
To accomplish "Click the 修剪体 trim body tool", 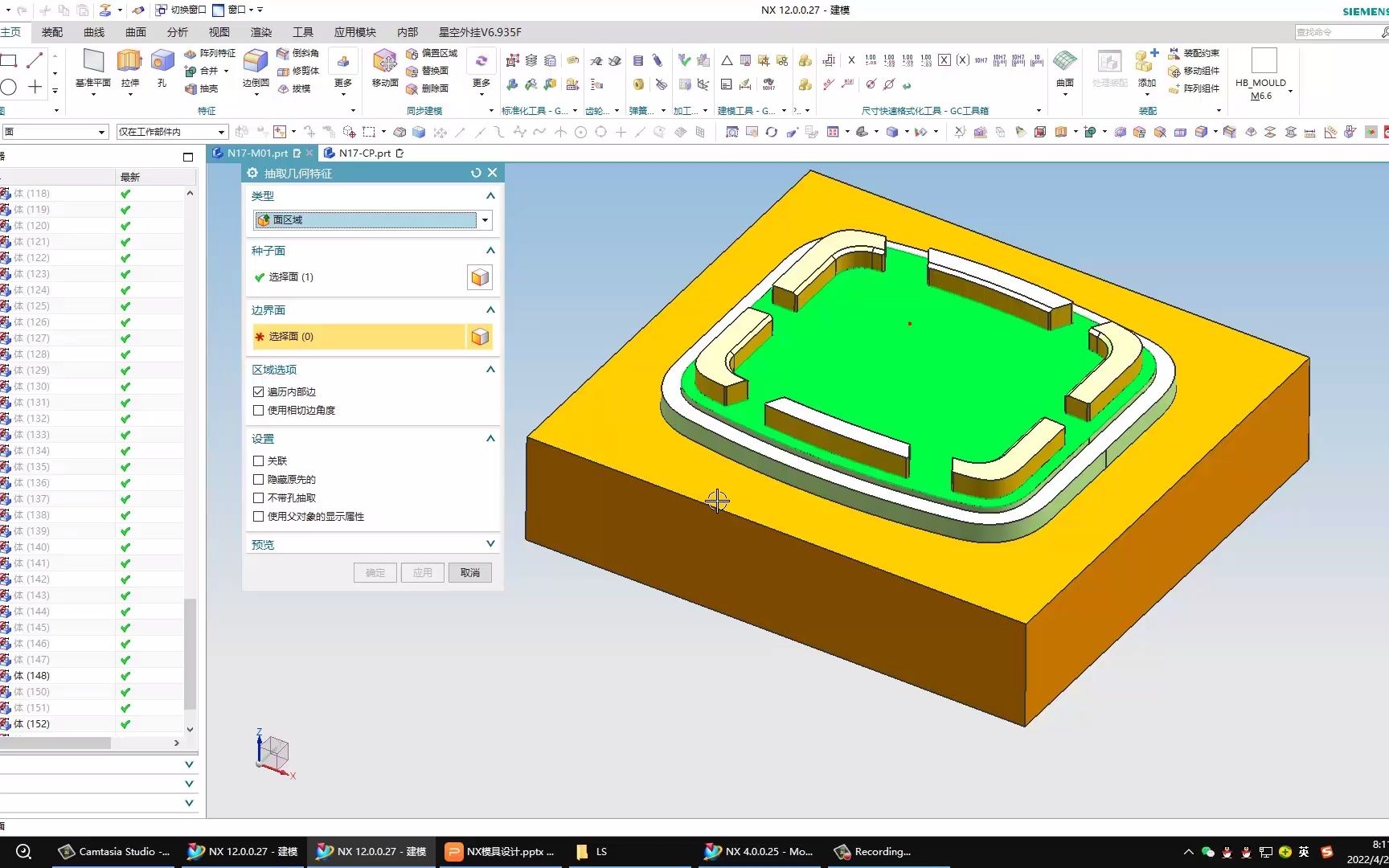I will [298, 71].
